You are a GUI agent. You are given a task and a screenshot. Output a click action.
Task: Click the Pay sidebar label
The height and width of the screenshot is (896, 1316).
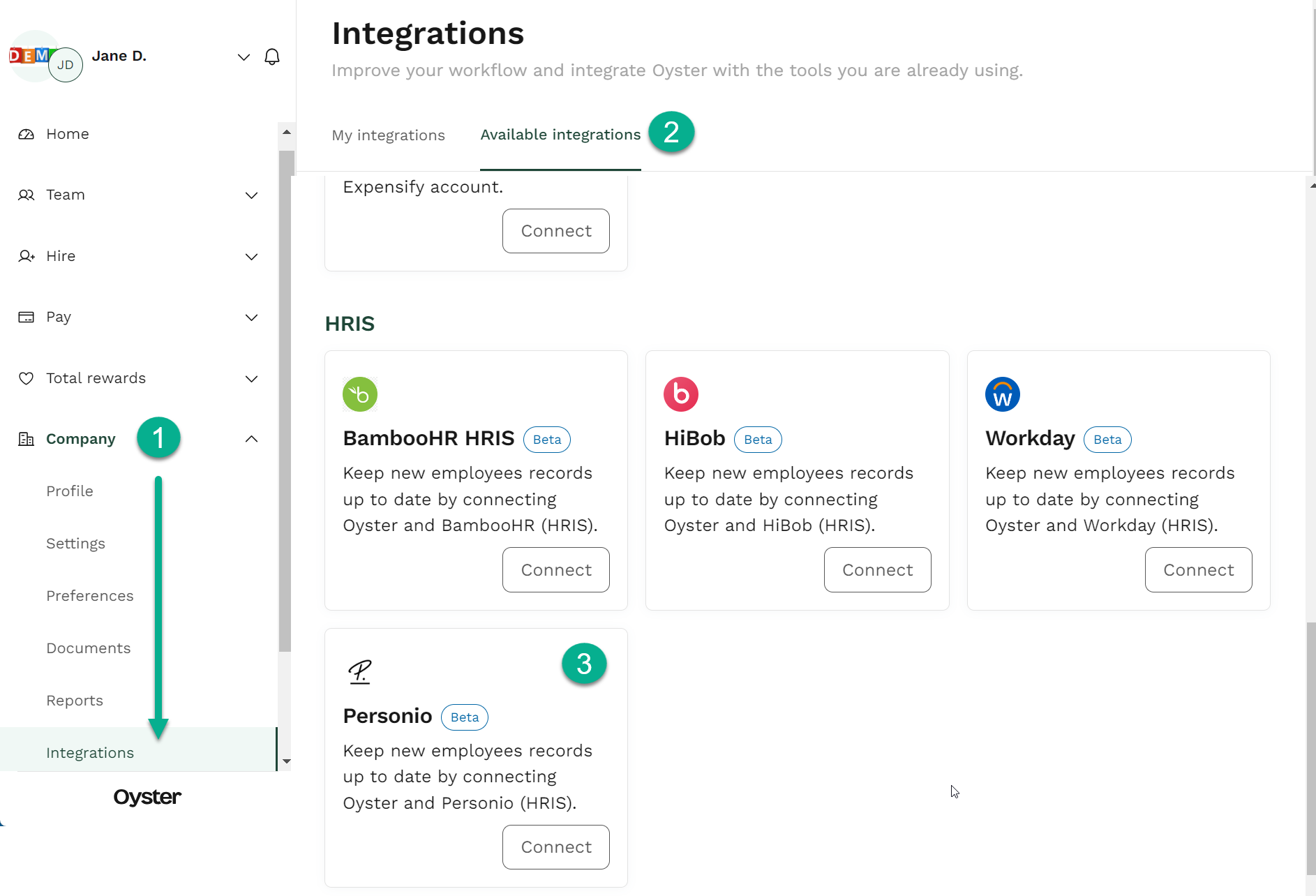click(x=59, y=318)
